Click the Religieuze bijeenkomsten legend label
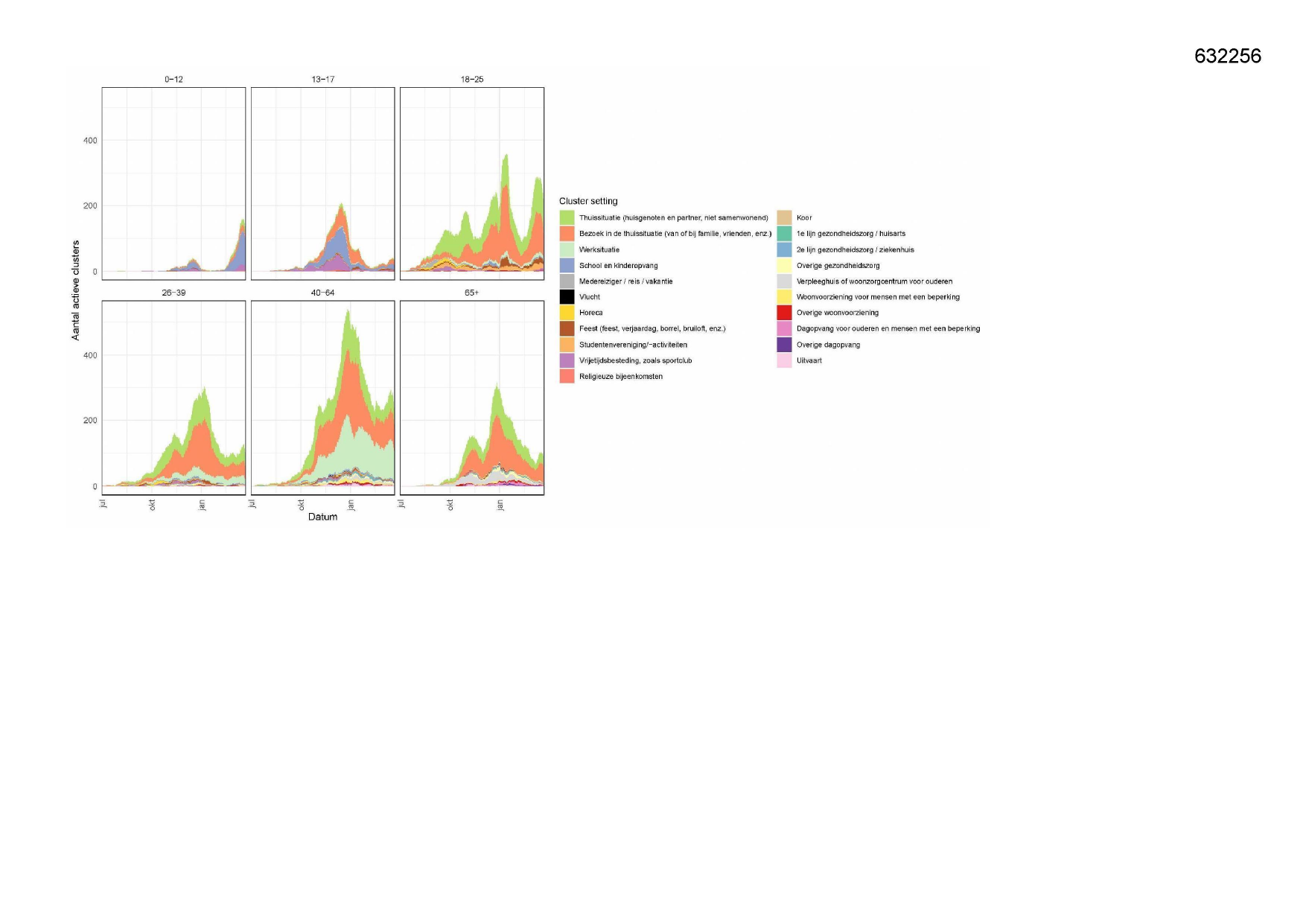The width and height of the screenshot is (1306, 924). tap(620, 377)
